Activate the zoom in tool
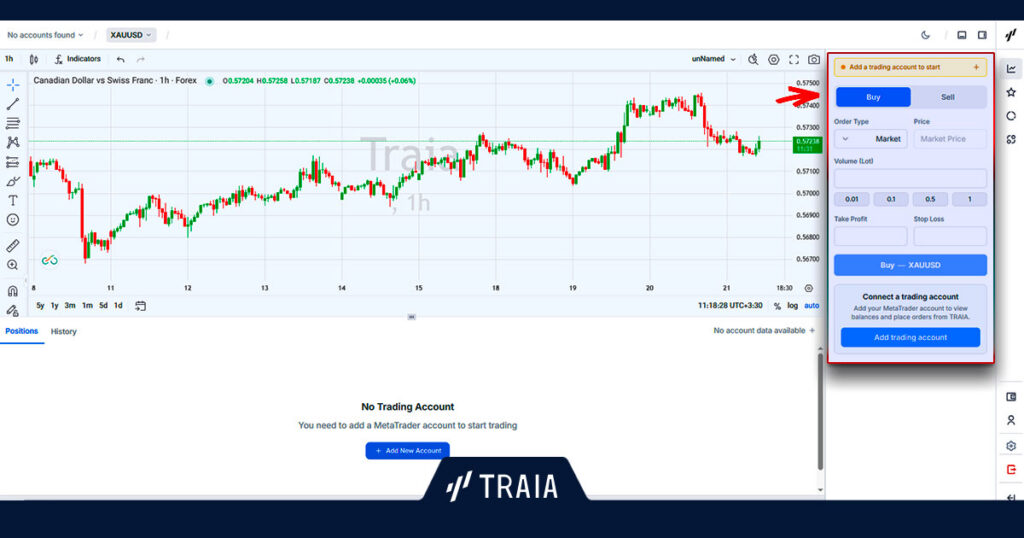The width and height of the screenshot is (1024, 538). point(12,265)
